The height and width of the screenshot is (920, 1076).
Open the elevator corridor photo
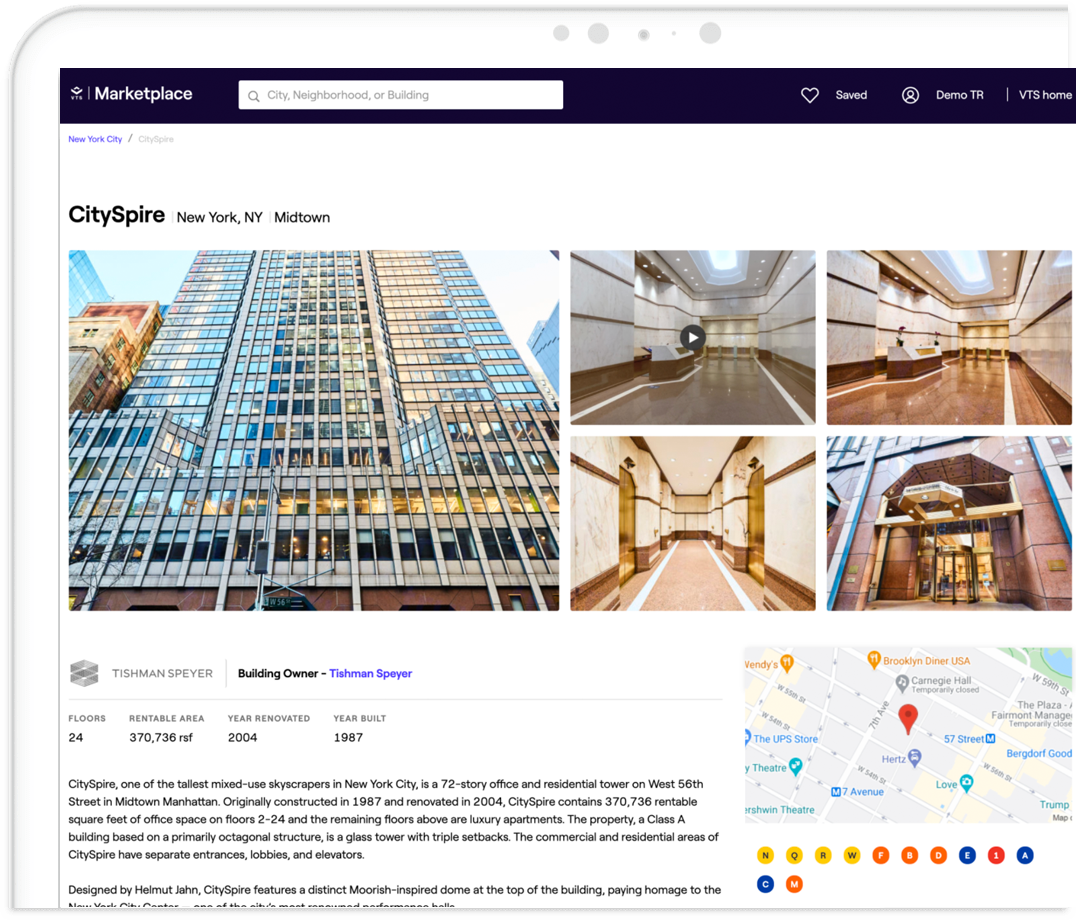[692, 523]
